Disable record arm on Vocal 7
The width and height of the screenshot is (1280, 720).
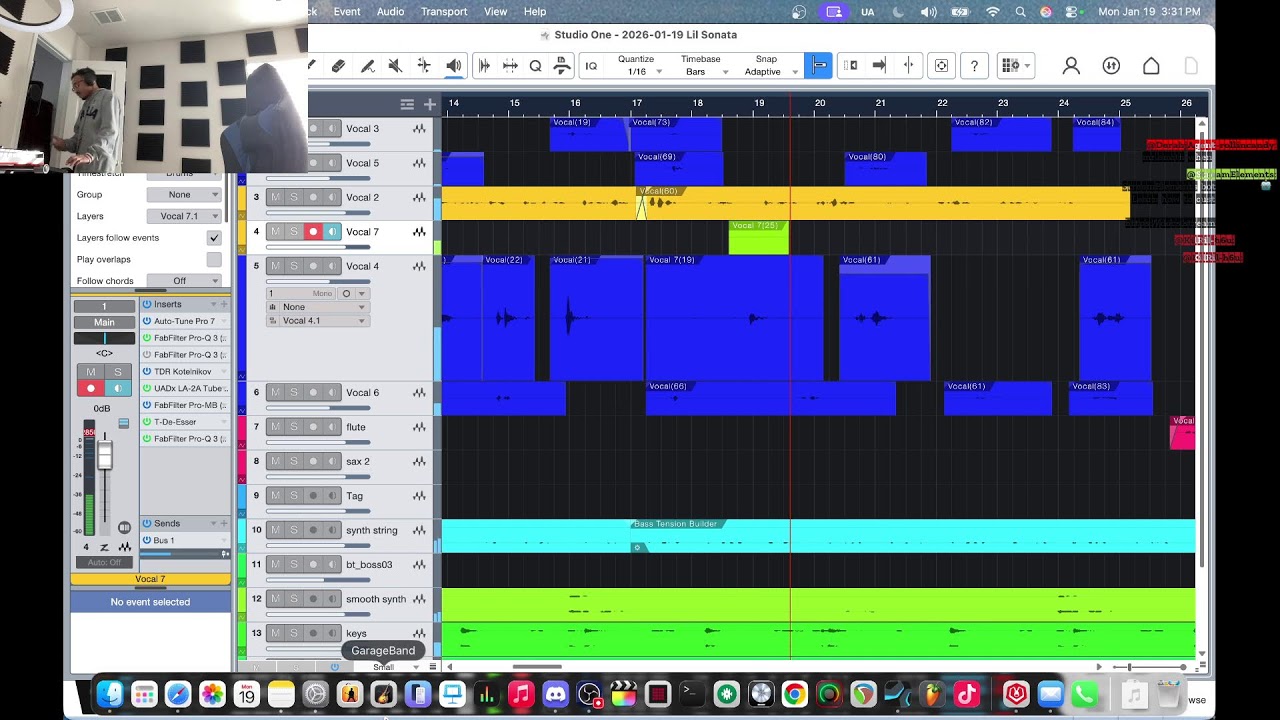pyautogui.click(x=313, y=232)
